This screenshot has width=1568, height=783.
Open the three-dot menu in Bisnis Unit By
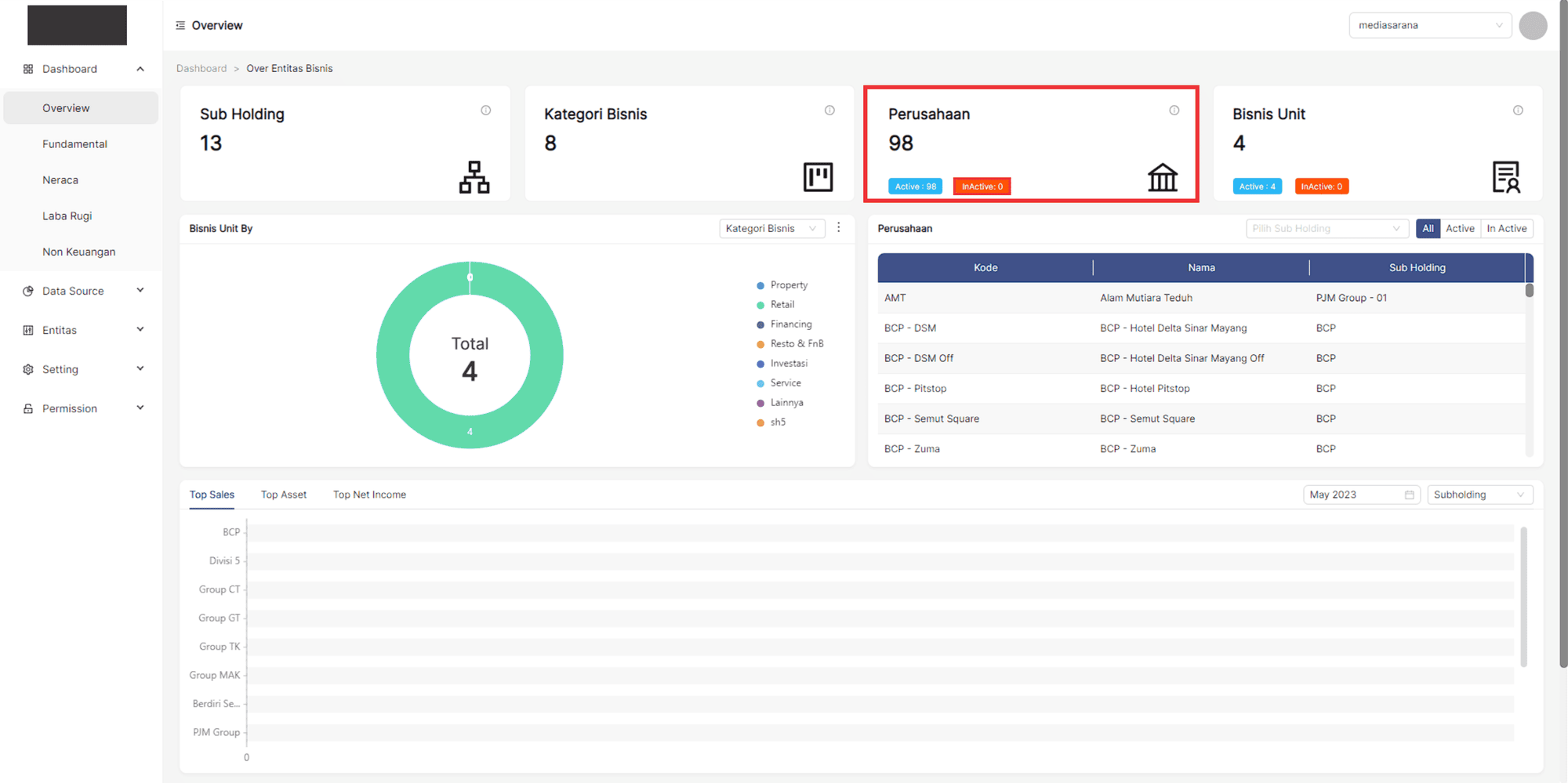(839, 227)
